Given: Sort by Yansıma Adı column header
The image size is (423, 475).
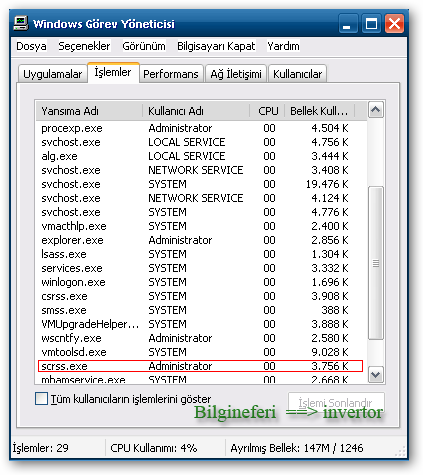Looking at the screenshot, I should coord(89,111).
